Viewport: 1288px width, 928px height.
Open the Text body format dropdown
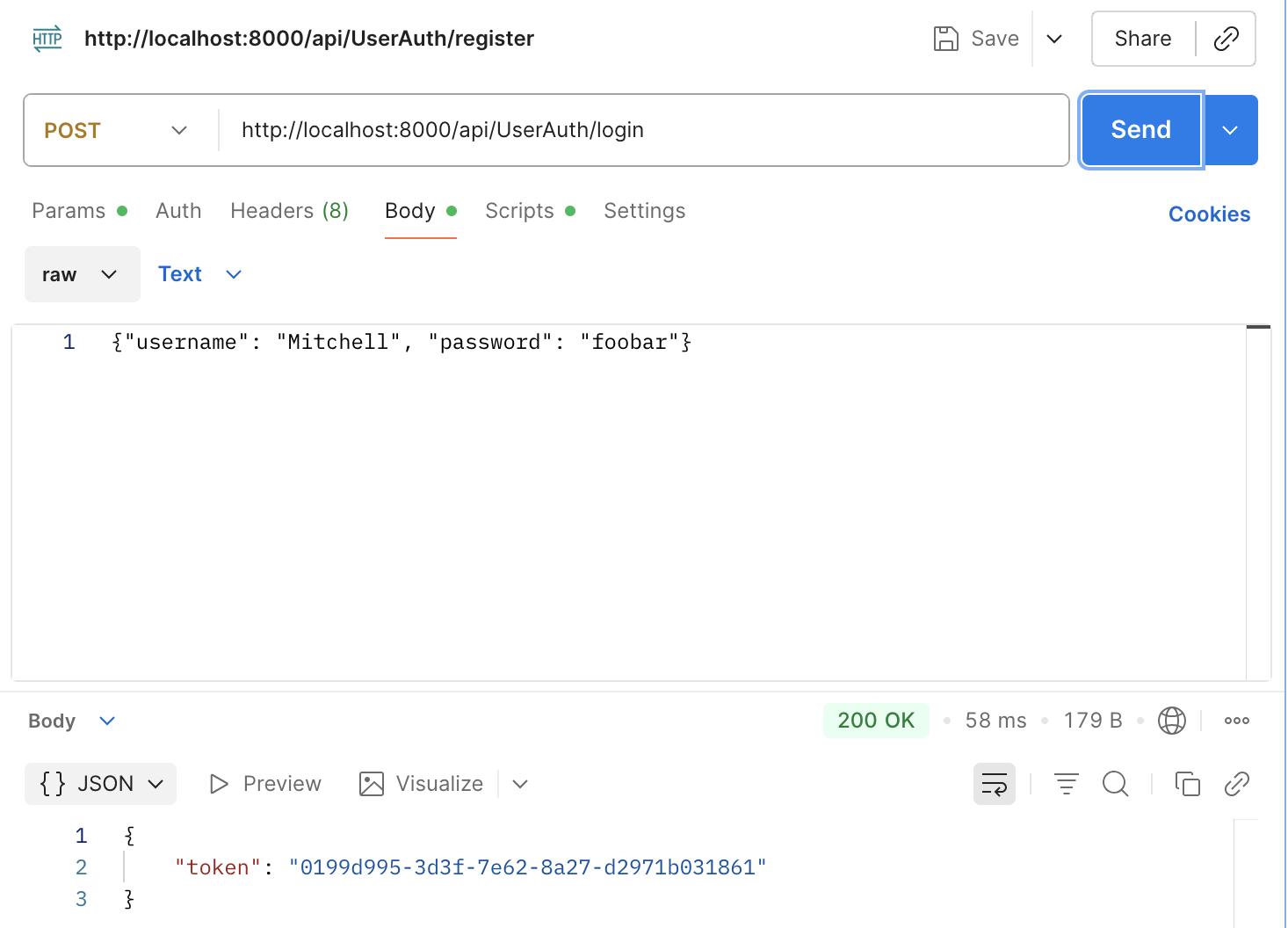[x=200, y=273]
